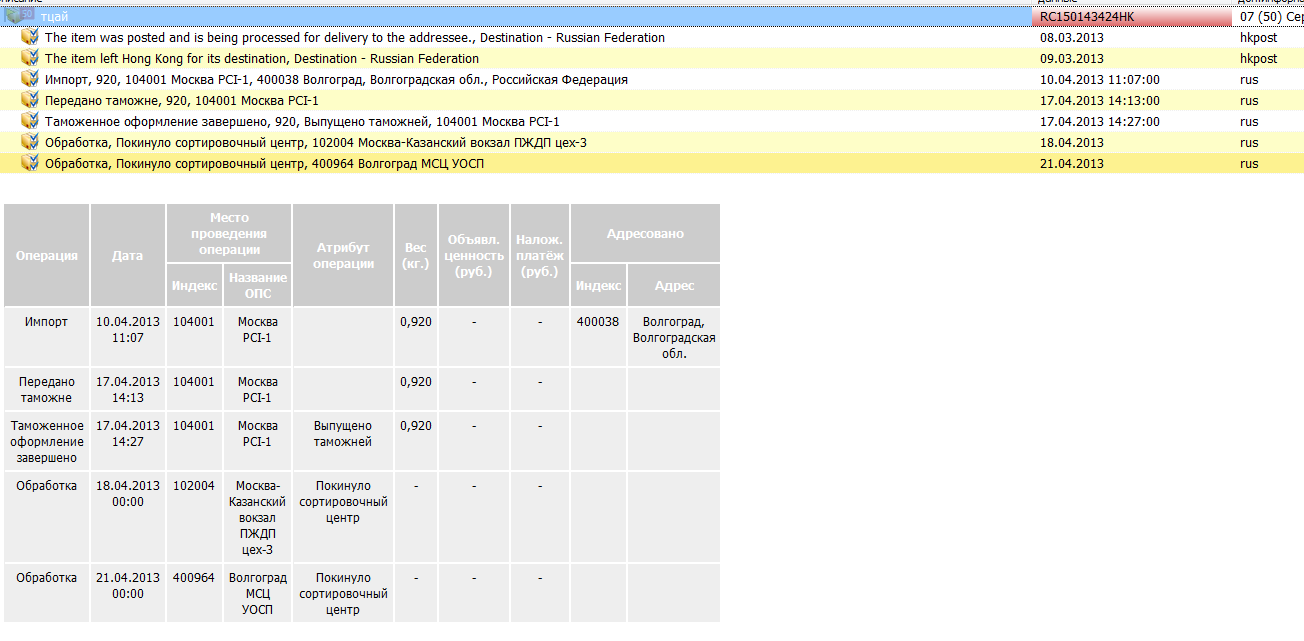Select the "Импорт, 920, 104001 Москва PCI-1" event row
This screenshot has width=1304, height=641.
pos(652,80)
